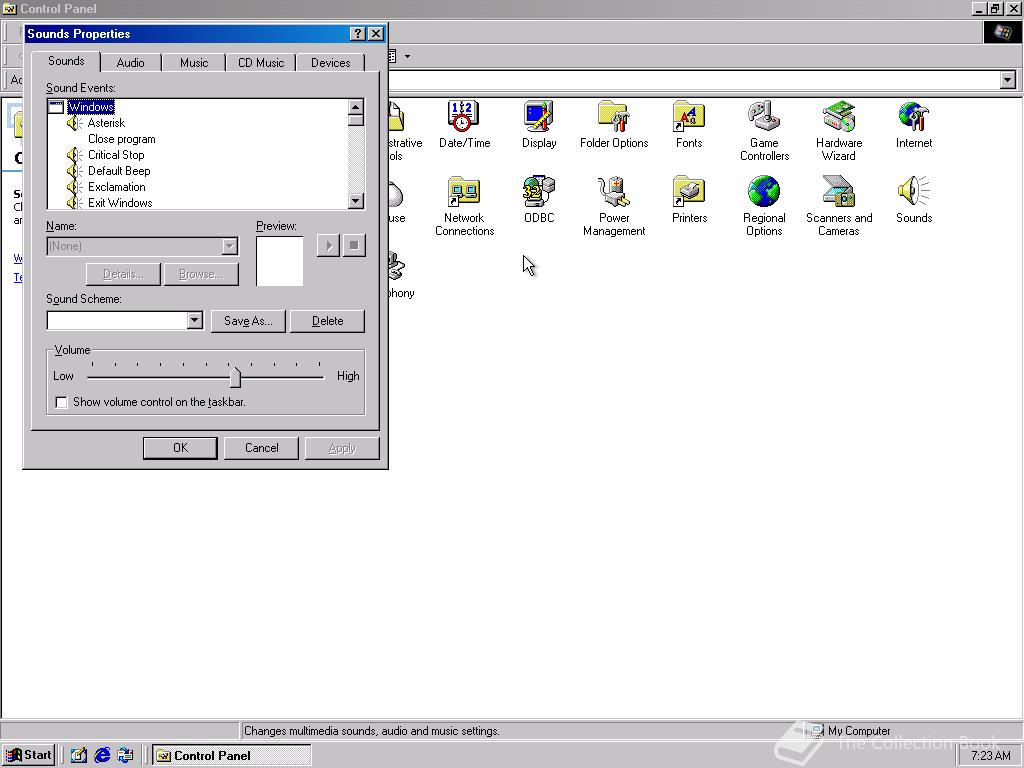Switch to the Music tab
This screenshot has height=768, width=1024.
pos(194,63)
